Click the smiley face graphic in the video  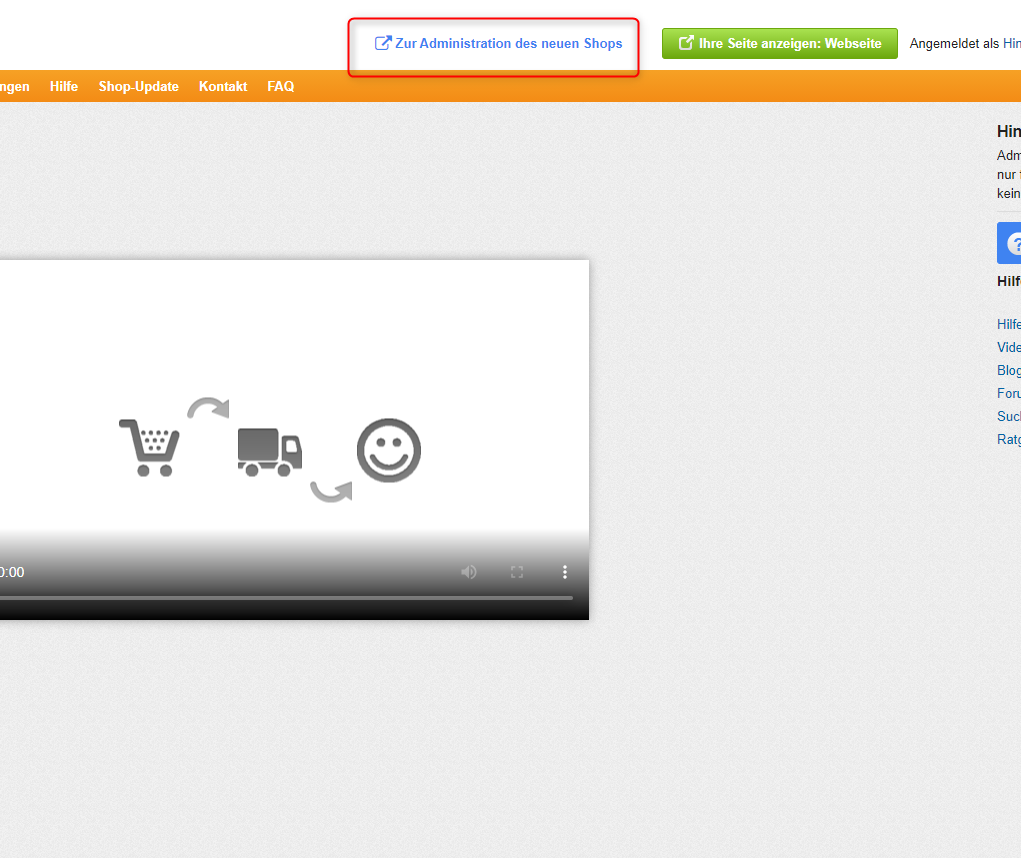(388, 450)
